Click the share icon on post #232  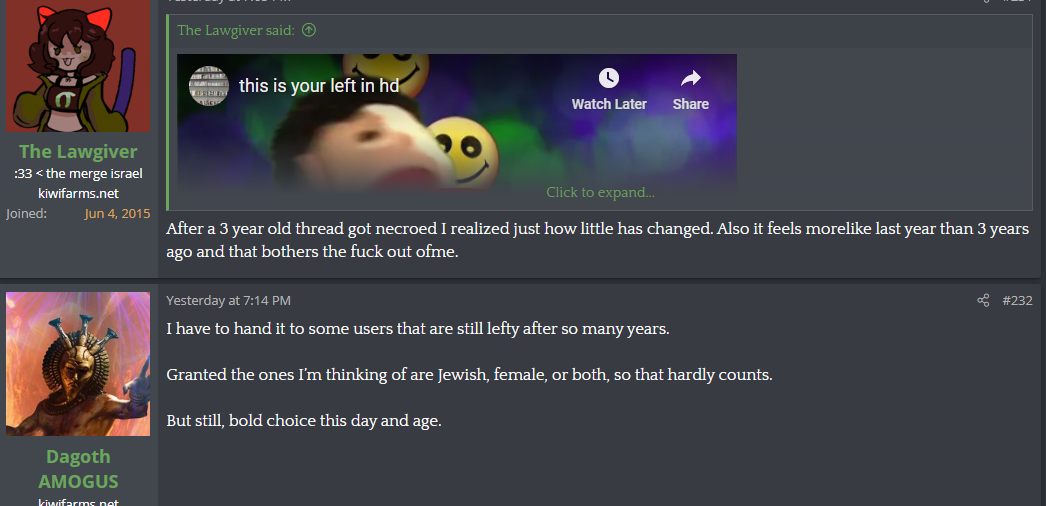coord(983,301)
